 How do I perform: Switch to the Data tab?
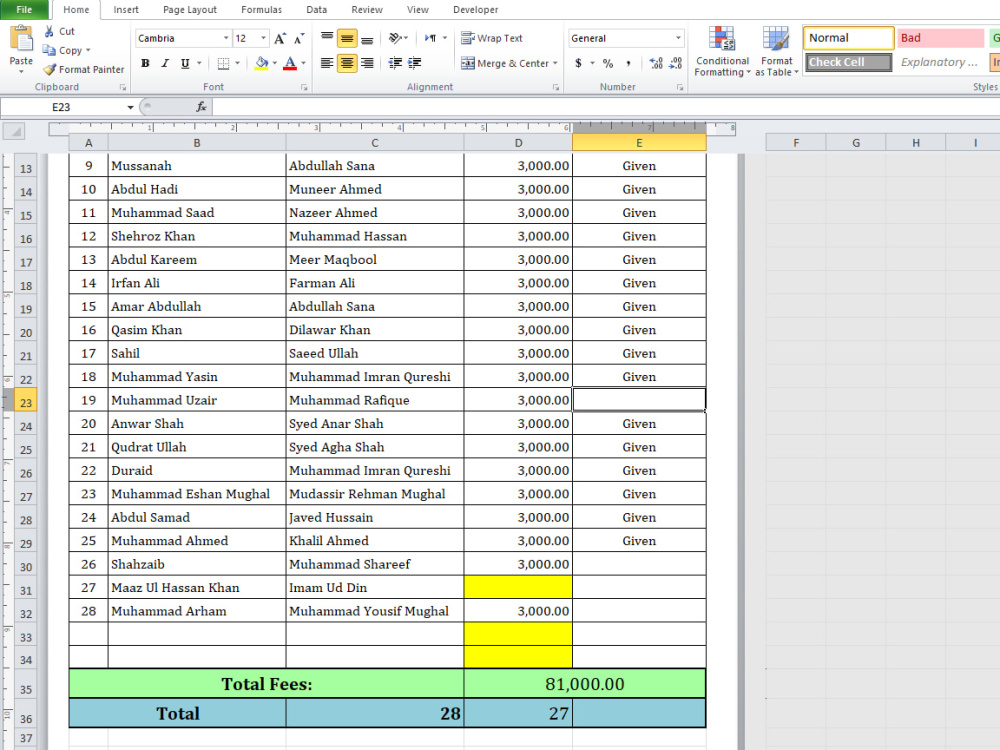(316, 10)
